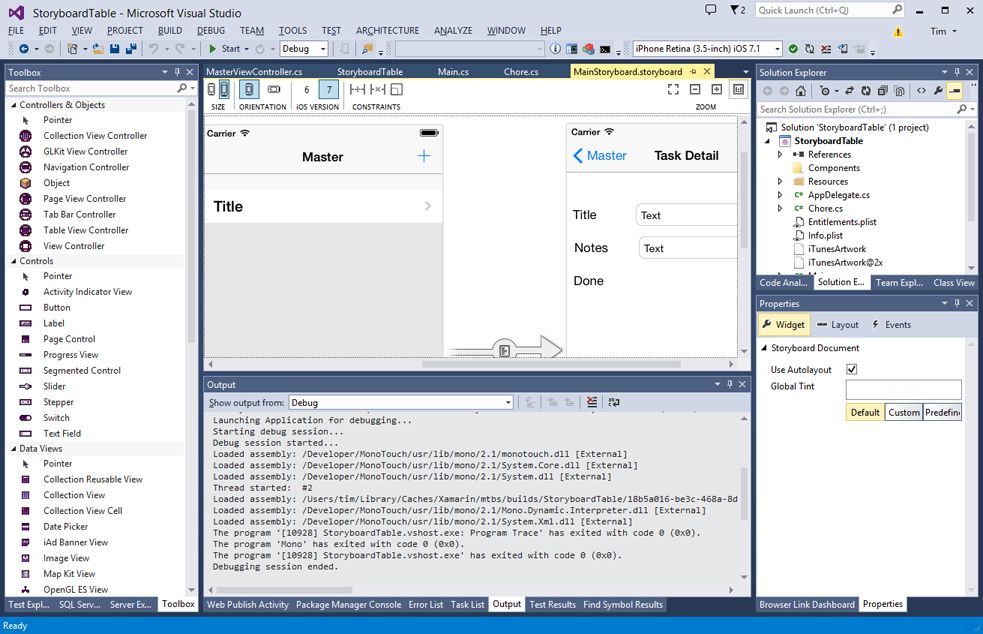
Task: Click the Global Tint color box
Action: point(903,389)
